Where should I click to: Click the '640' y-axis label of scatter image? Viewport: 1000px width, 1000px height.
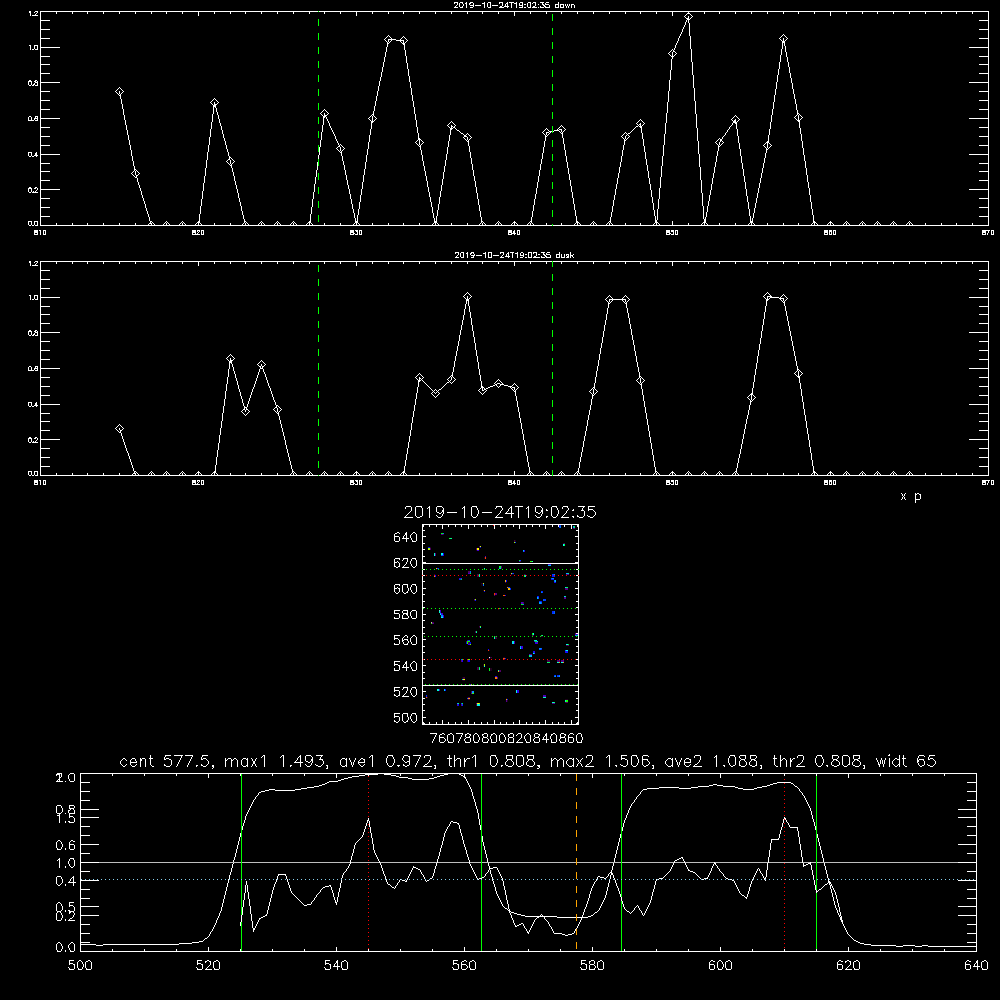[x=405, y=538]
